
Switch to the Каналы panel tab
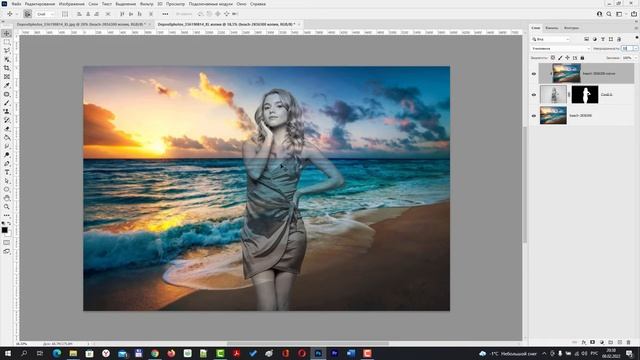[551, 28]
